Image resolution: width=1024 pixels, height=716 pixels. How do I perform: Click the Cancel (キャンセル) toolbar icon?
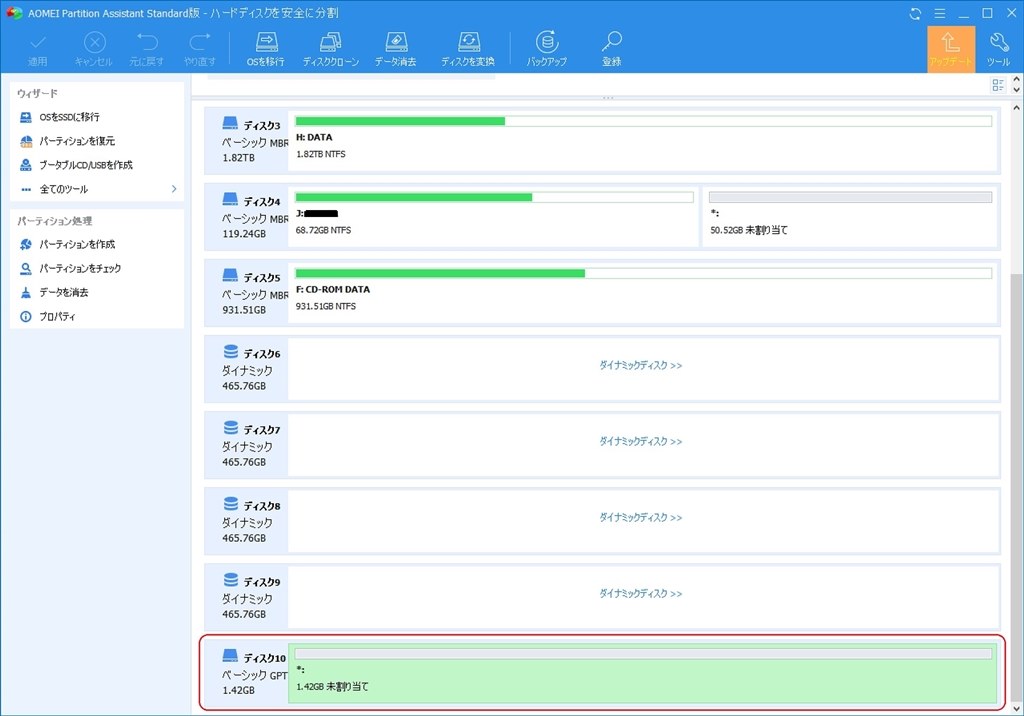[x=94, y=49]
